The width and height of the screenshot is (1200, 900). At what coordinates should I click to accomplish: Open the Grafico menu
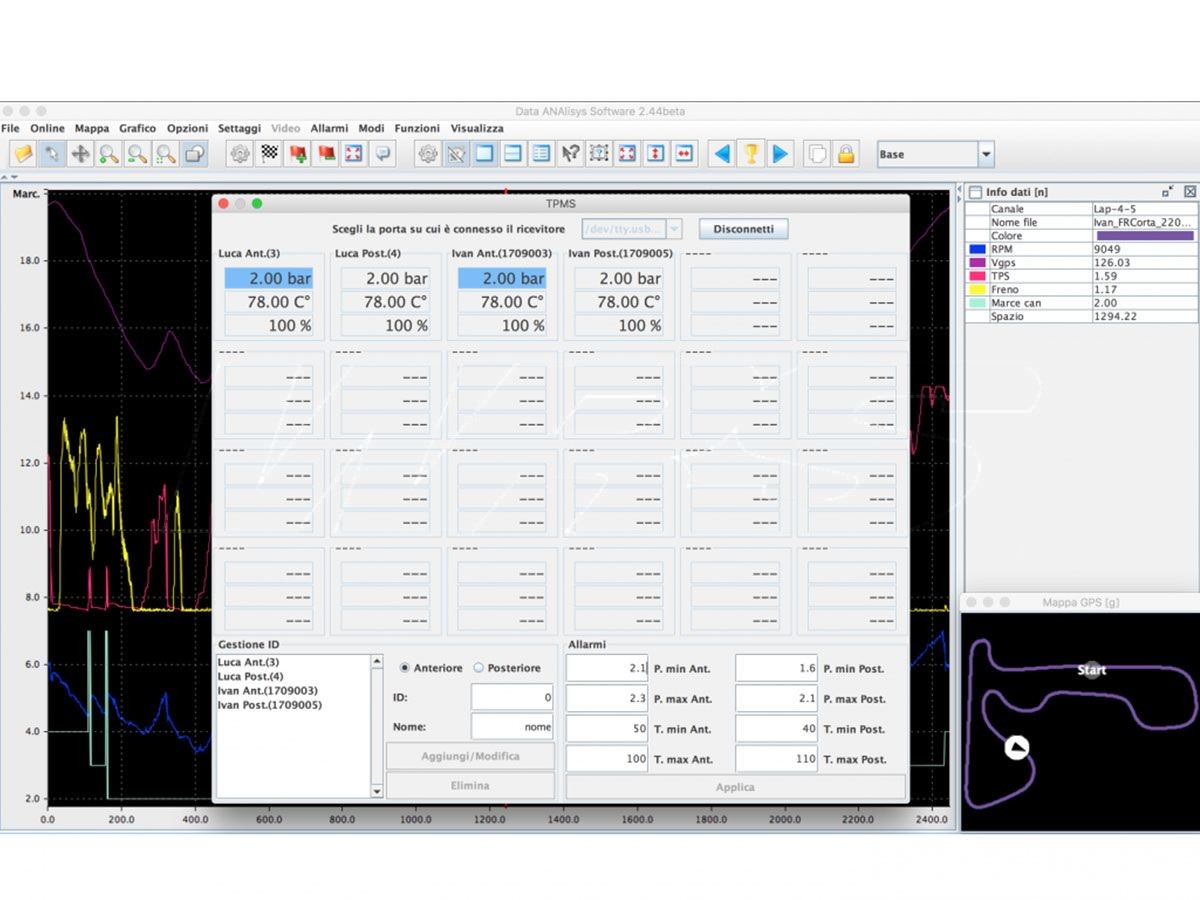click(x=138, y=128)
